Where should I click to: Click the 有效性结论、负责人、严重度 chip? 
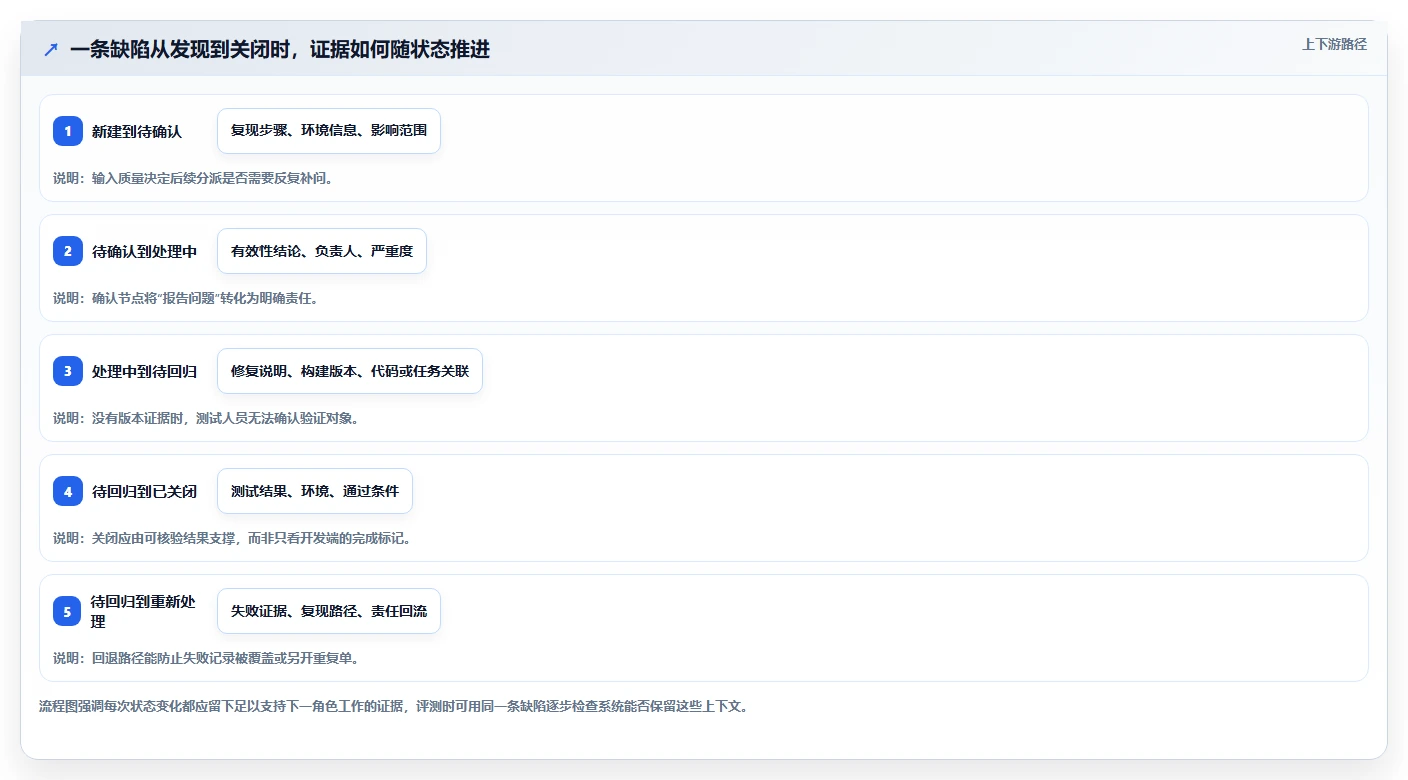[322, 251]
